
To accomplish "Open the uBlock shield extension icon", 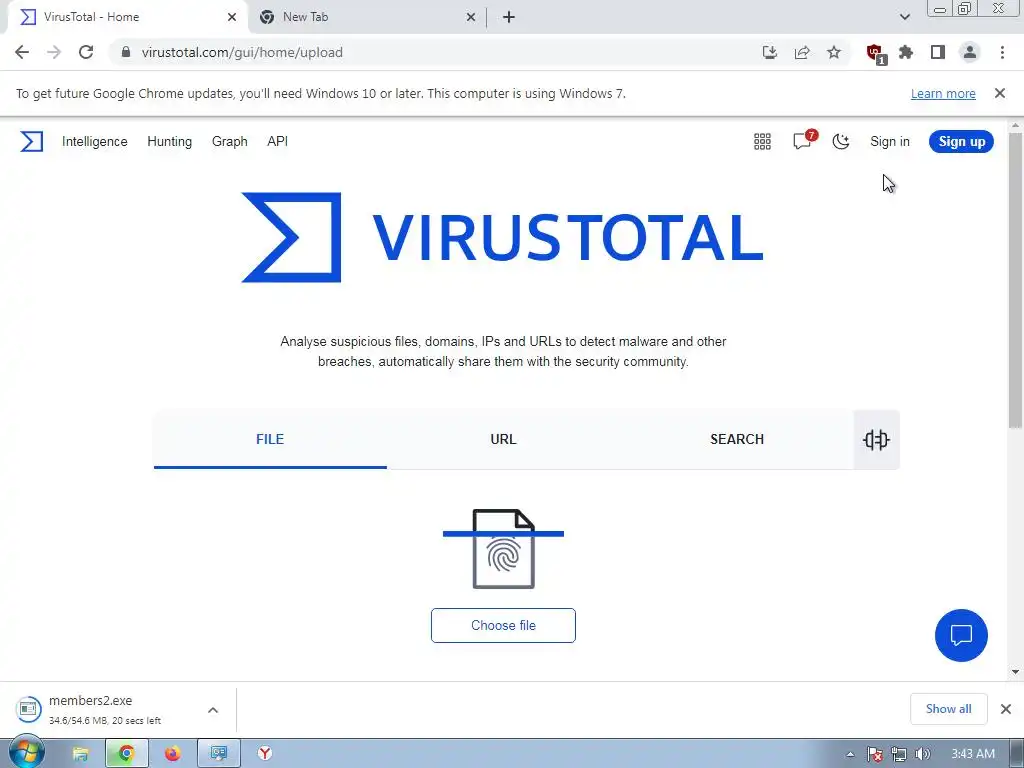I will pos(876,54).
